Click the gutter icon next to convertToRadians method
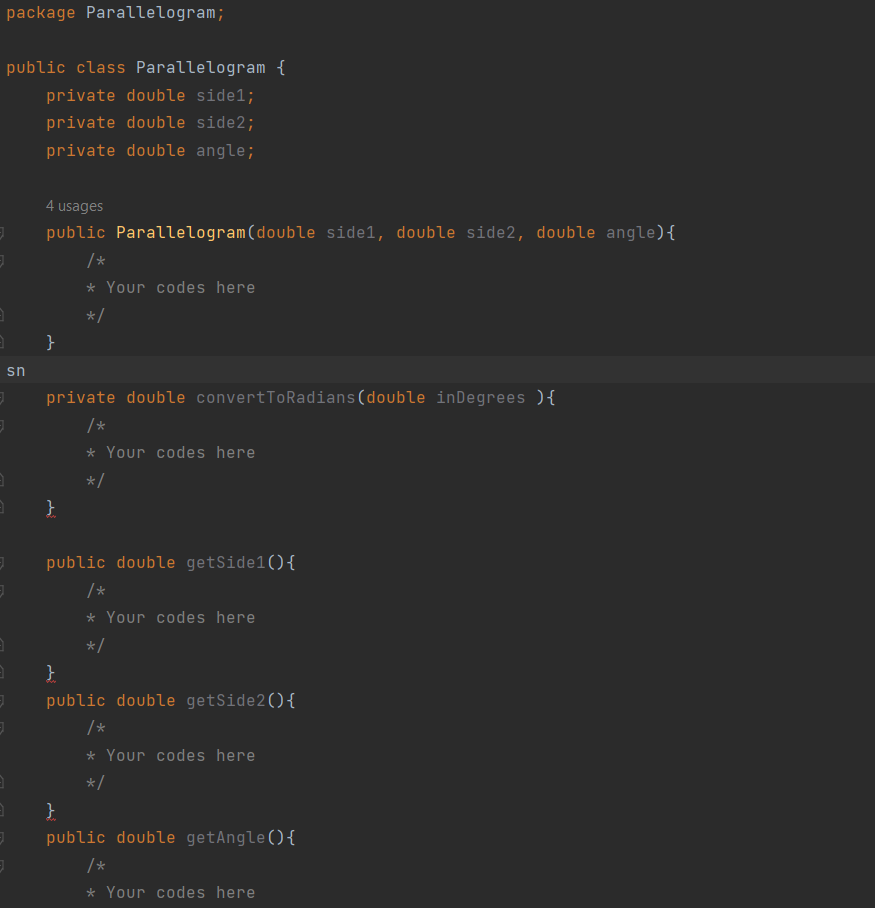The height and width of the screenshot is (908, 875). pos(4,397)
